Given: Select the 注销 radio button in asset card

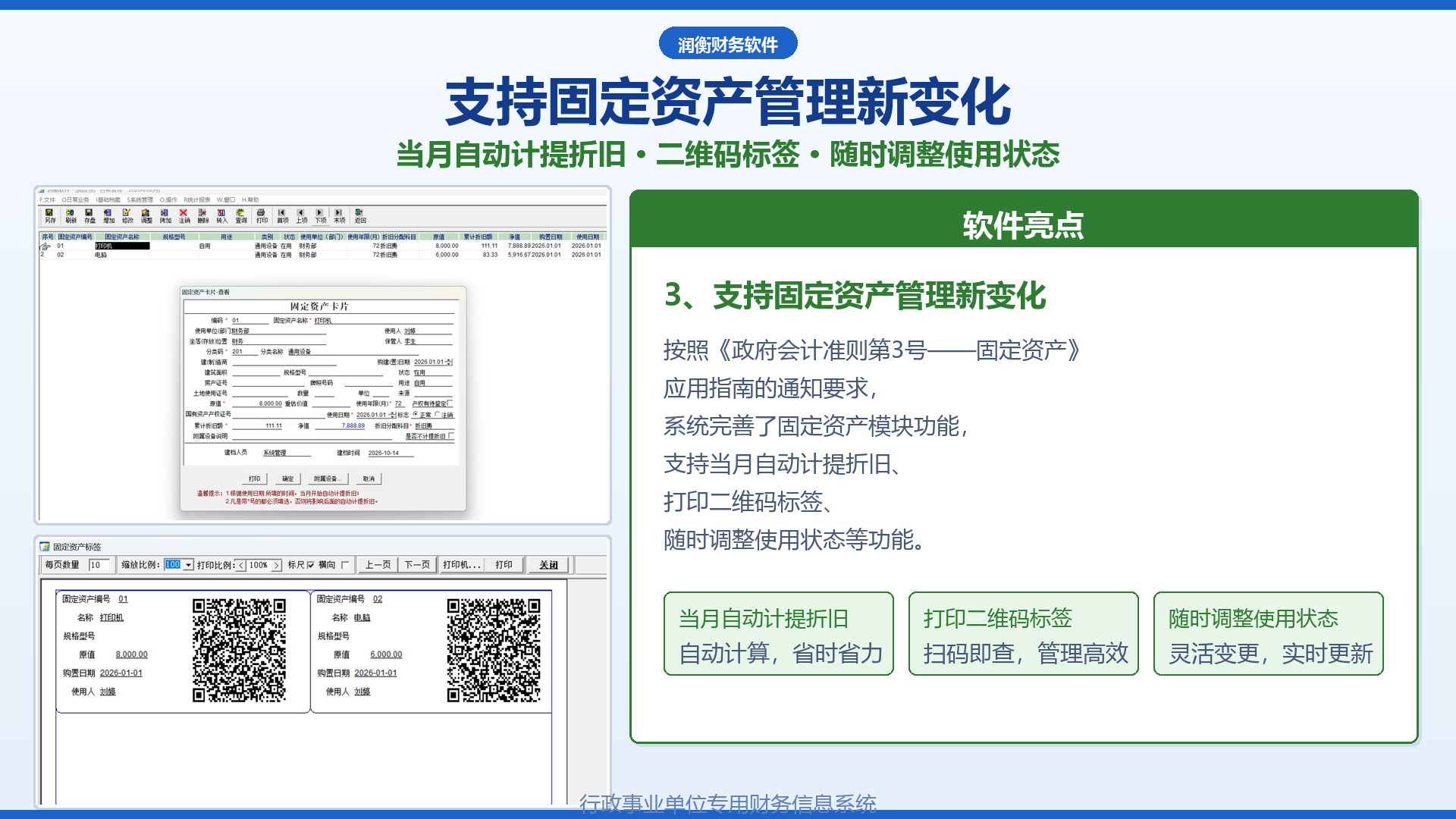Looking at the screenshot, I should [x=438, y=415].
